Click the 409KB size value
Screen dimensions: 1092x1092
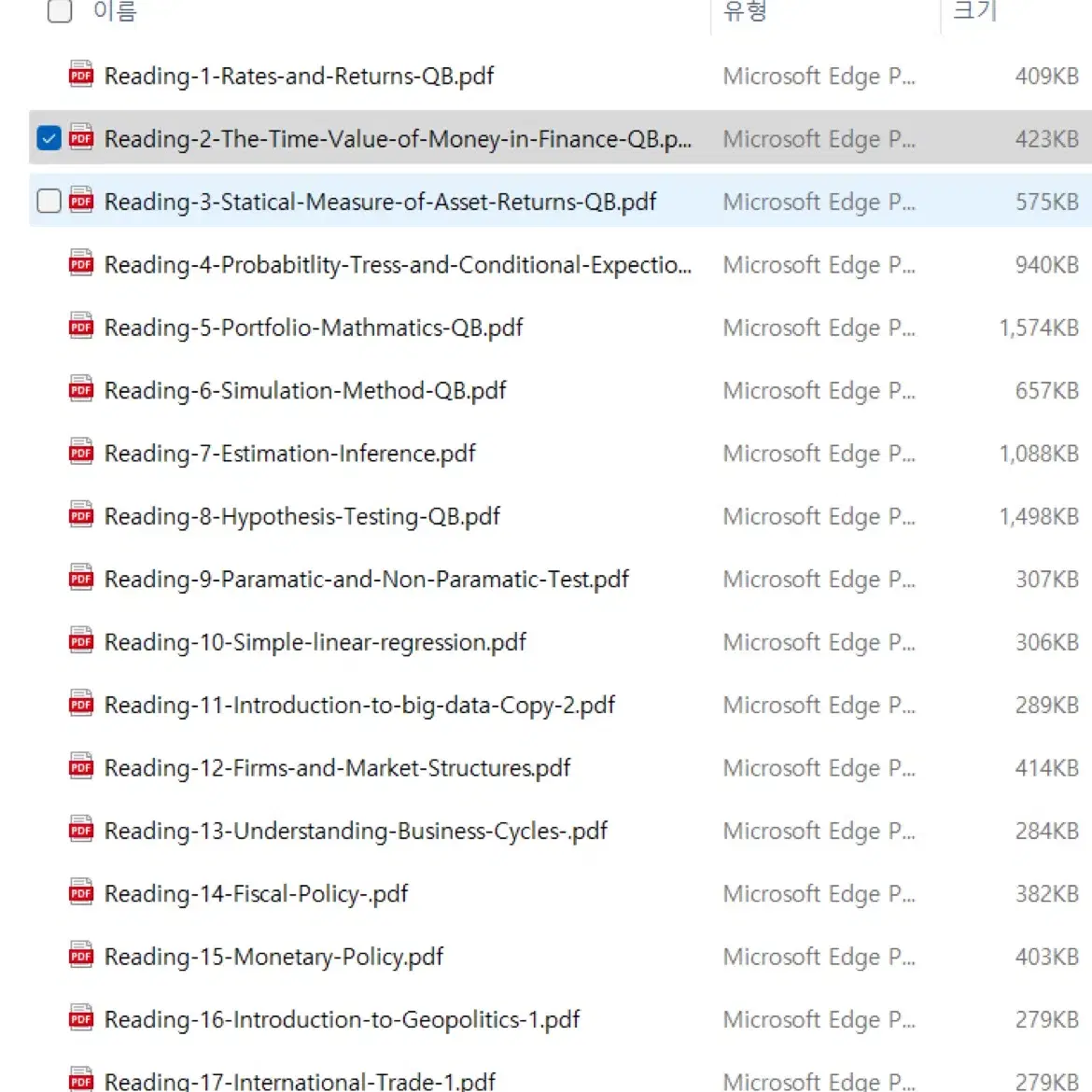coord(1046,76)
